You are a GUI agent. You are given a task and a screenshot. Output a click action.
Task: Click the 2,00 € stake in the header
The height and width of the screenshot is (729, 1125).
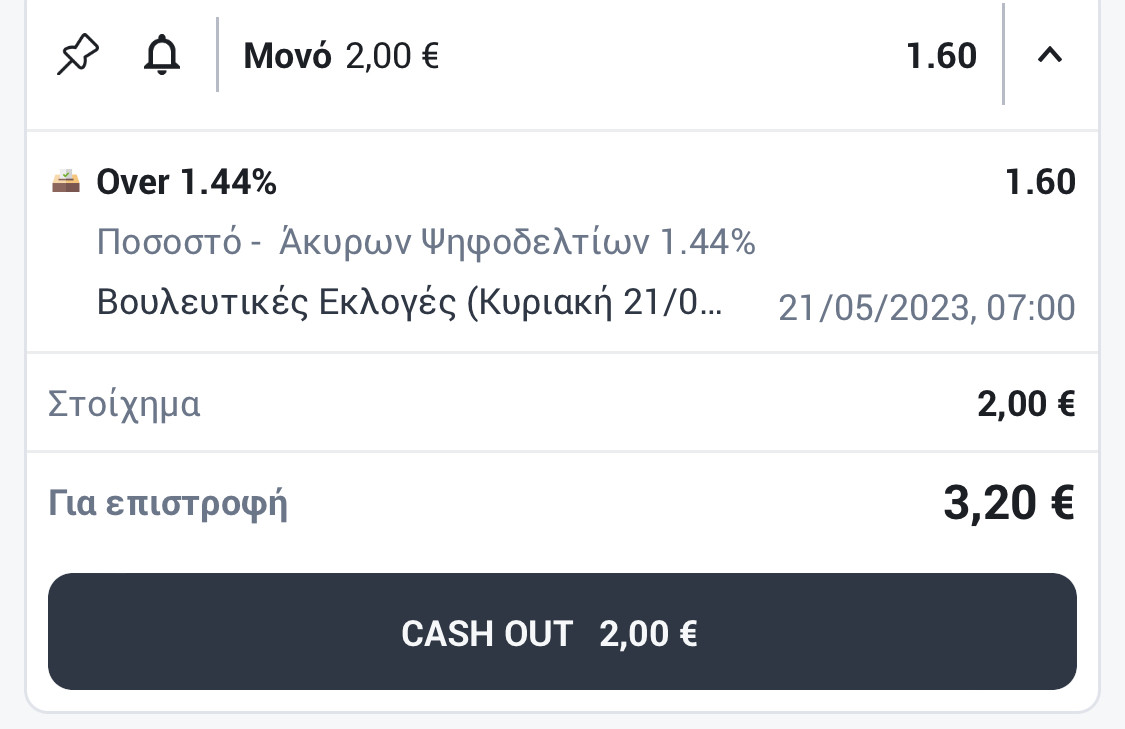click(x=392, y=56)
